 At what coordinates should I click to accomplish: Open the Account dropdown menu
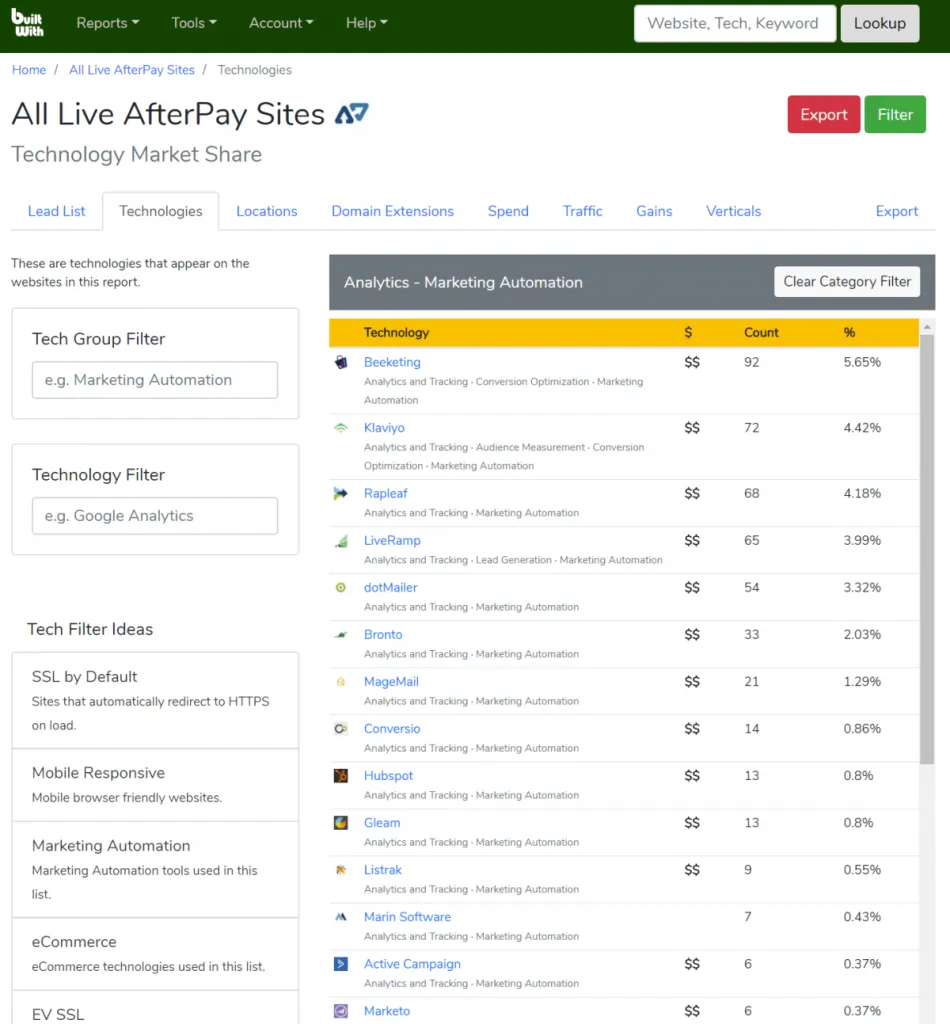[x=281, y=23]
